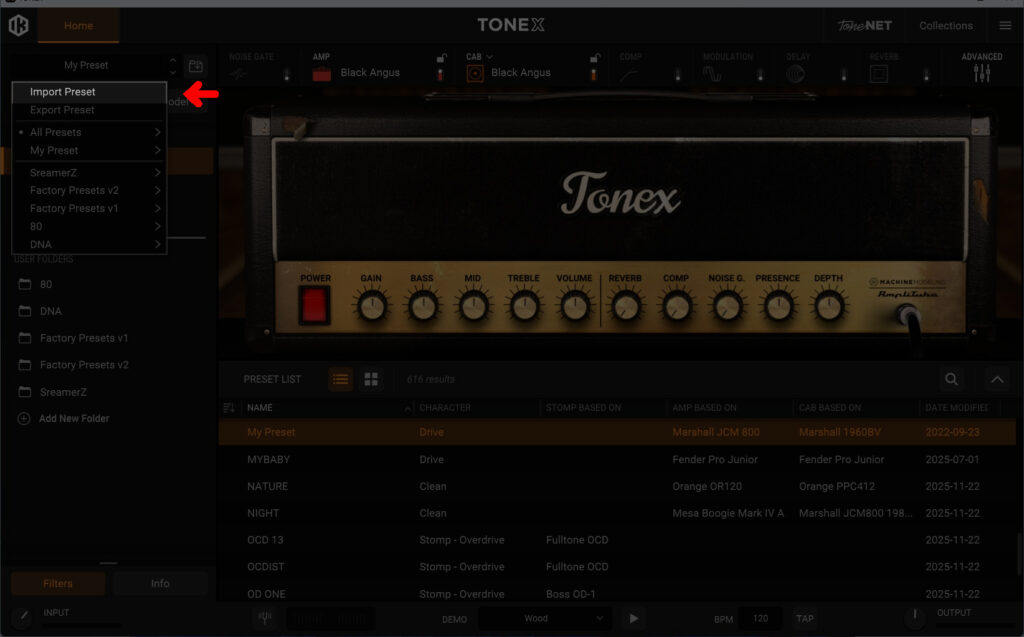Image resolution: width=1024 pixels, height=637 pixels.
Task: Toggle the CAB lock icon
Action: (595, 58)
